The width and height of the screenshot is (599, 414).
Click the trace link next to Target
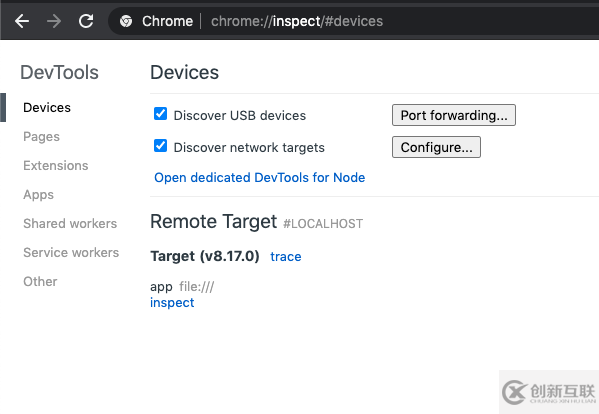[x=286, y=257]
